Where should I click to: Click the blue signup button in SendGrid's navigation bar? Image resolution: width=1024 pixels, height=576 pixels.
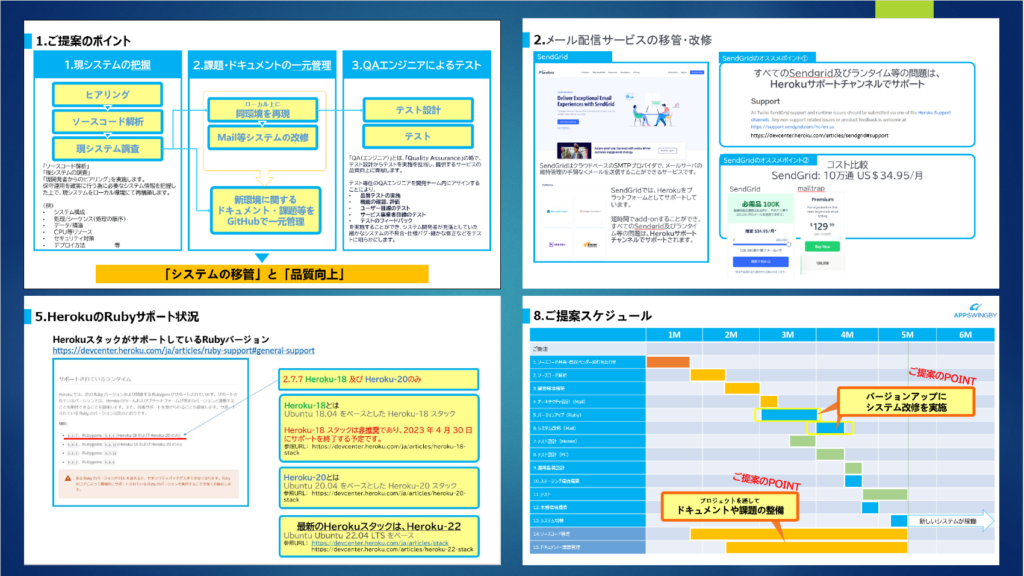(696, 71)
